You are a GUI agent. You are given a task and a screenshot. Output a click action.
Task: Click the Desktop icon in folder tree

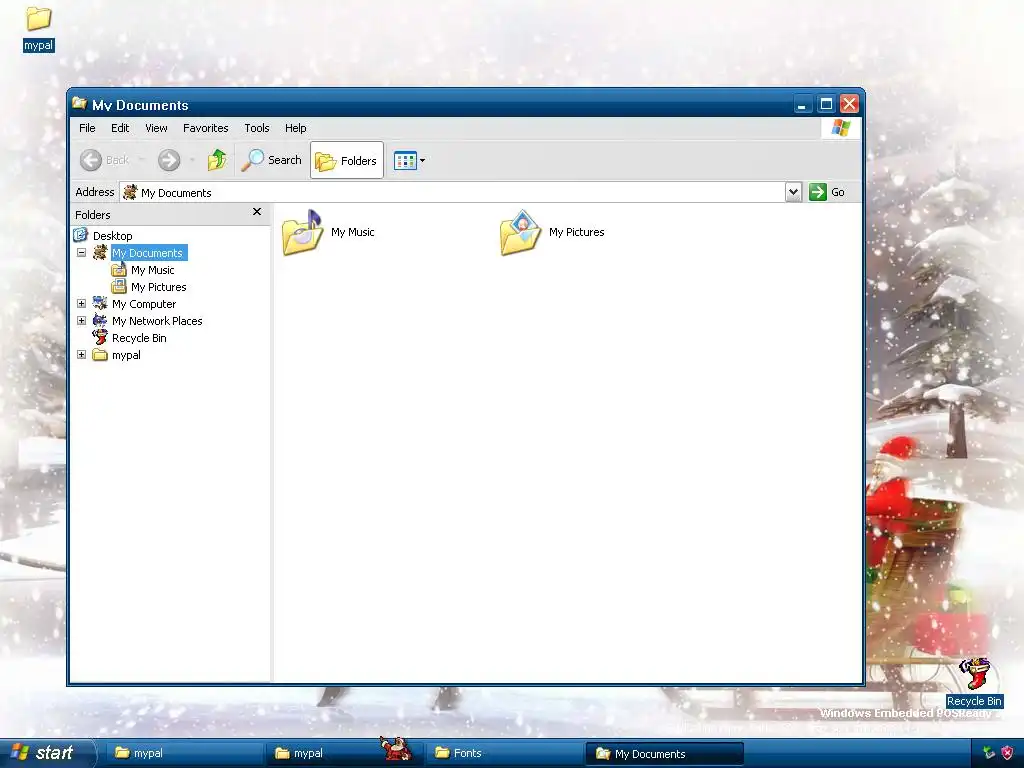pyautogui.click(x=80, y=234)
